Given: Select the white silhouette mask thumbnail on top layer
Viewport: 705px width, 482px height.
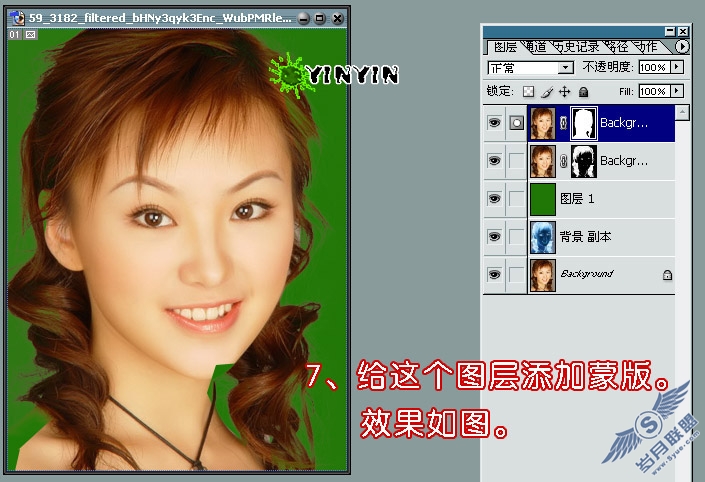Looking at the screenshot, I should pyautogui.click(x=584, y=123).
